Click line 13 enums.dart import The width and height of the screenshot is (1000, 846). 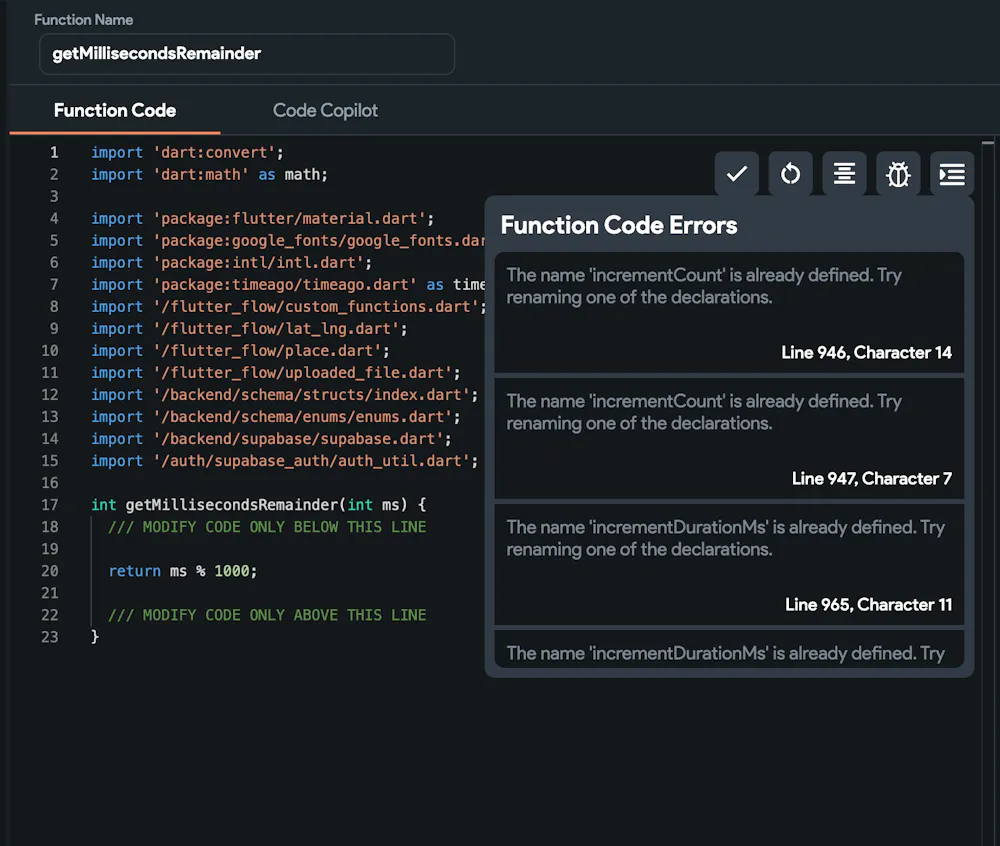pyautogui.click(x=276, y=417)
